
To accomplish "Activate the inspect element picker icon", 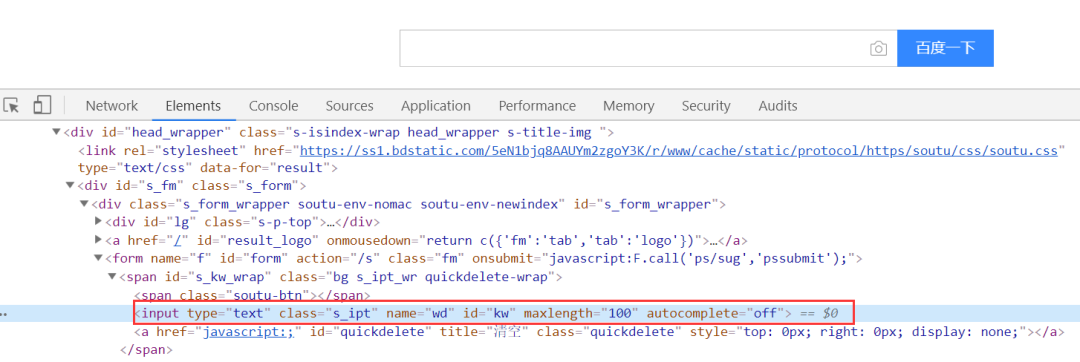I will (12, 105).
